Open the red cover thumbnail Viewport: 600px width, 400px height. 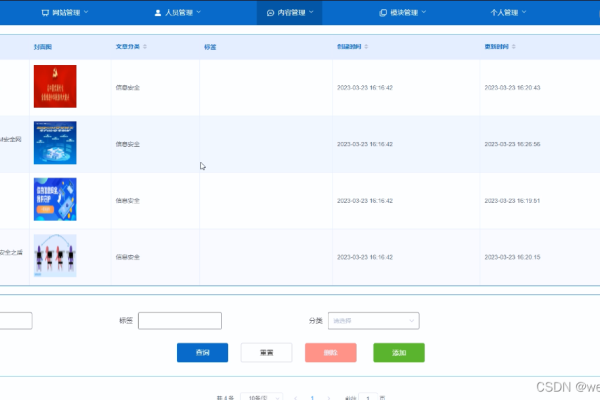point(55,87)
